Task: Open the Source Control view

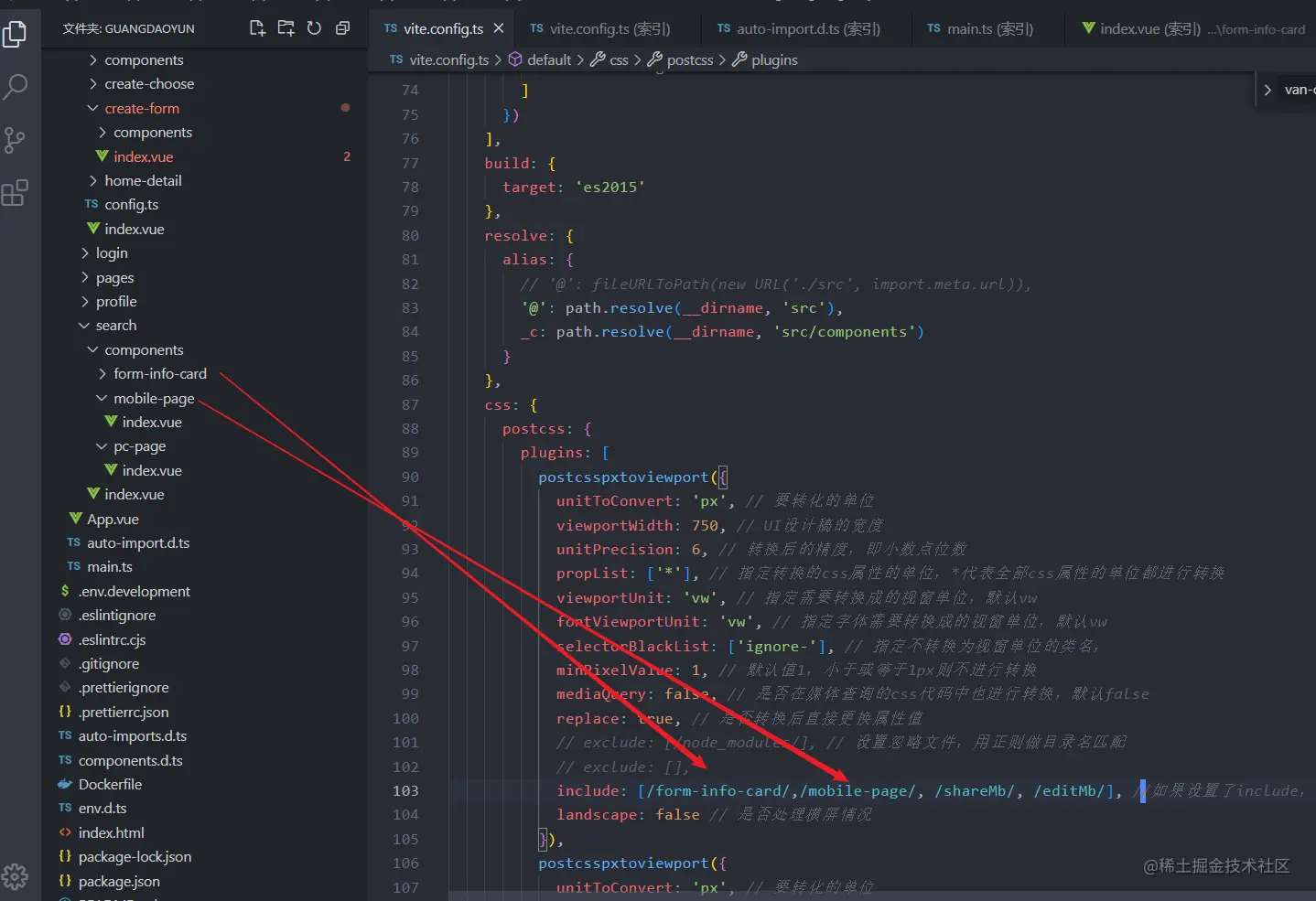Action: (15, 140)
